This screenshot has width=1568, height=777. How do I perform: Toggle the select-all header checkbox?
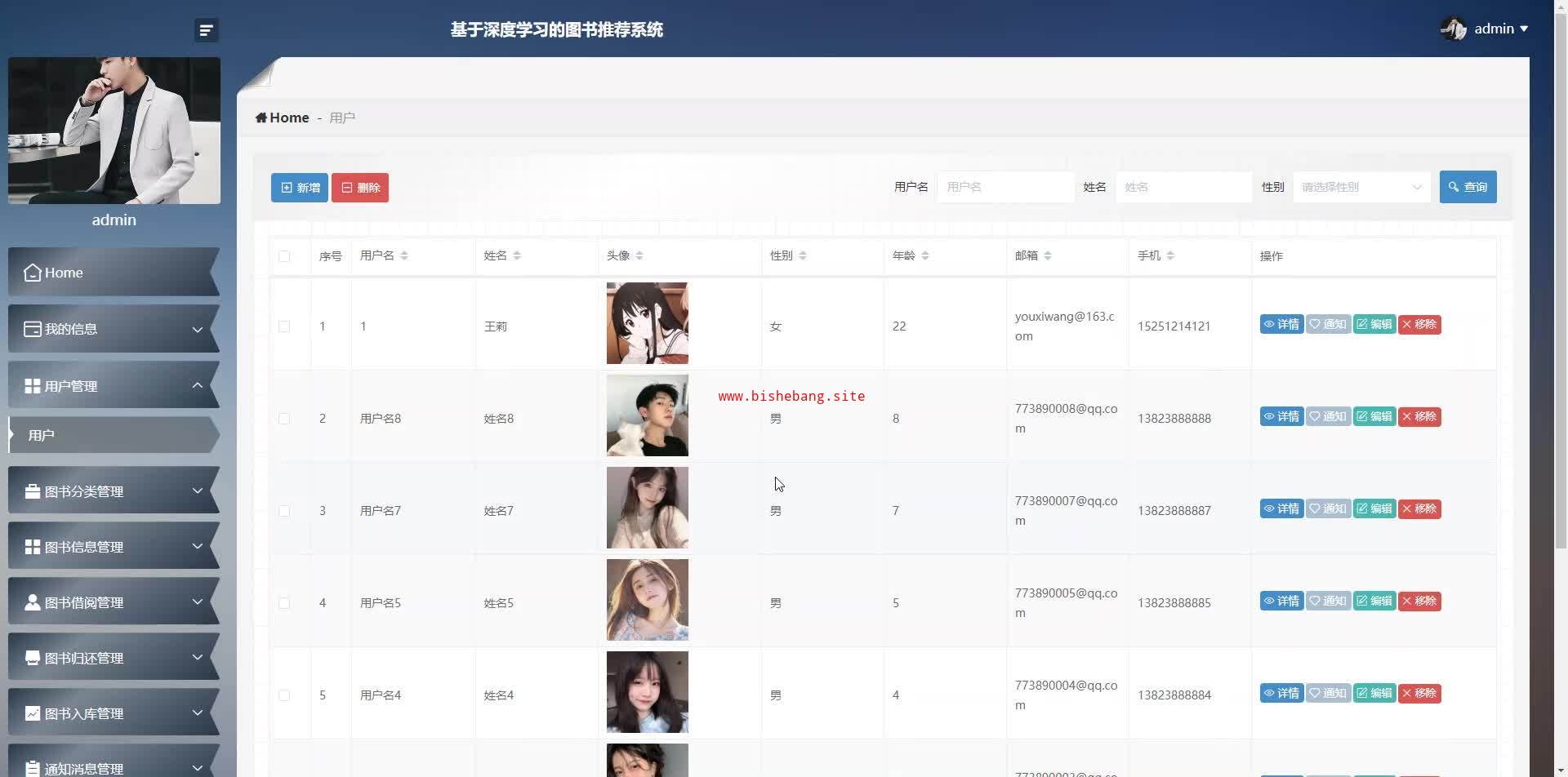click(x=284, y=256)
